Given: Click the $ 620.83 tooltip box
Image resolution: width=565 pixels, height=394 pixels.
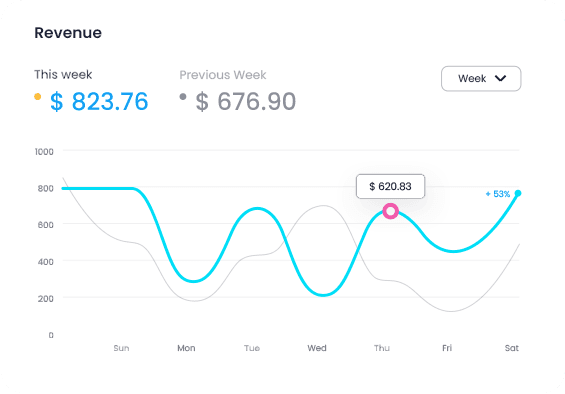Looking at the screenshot, I should pos(390,186).
